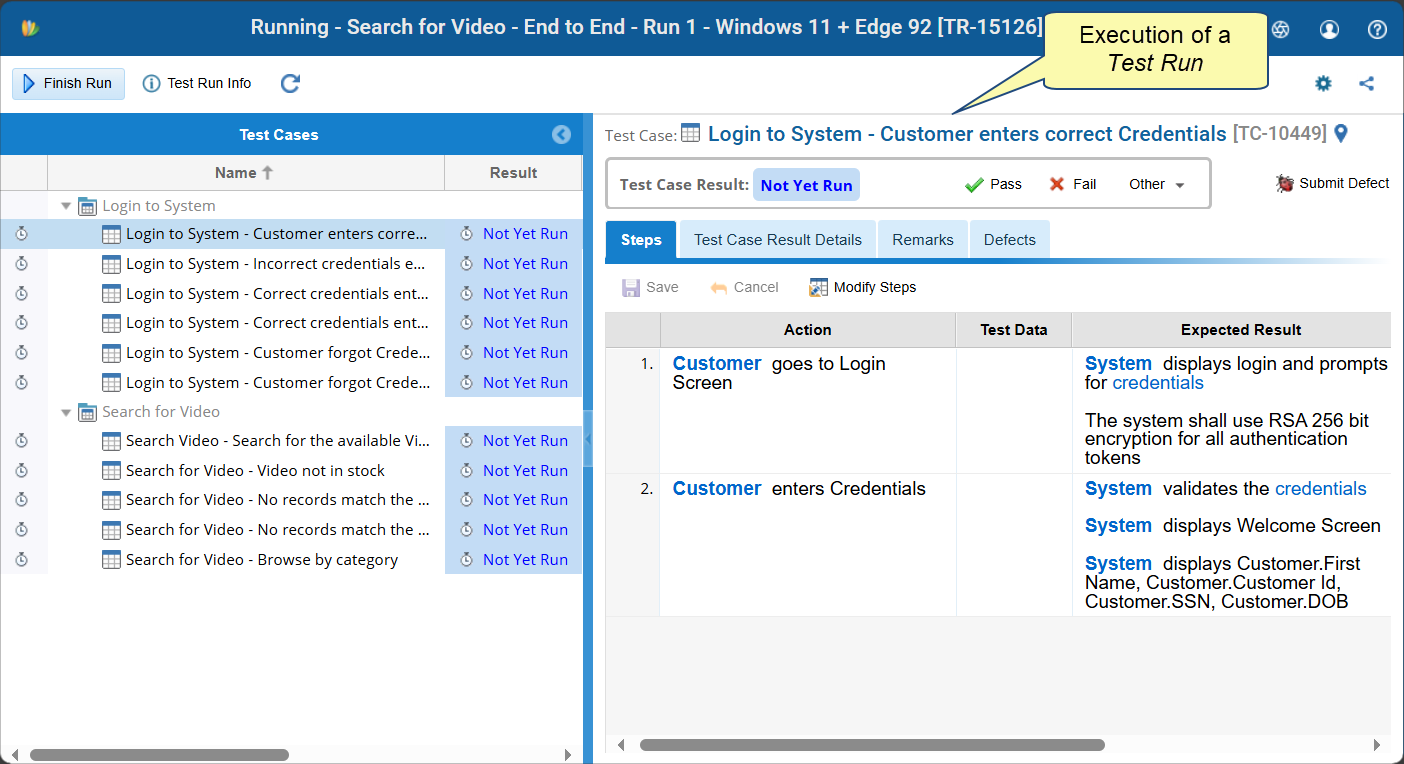Click the Modify Steps icon

(x=819, y=287)
